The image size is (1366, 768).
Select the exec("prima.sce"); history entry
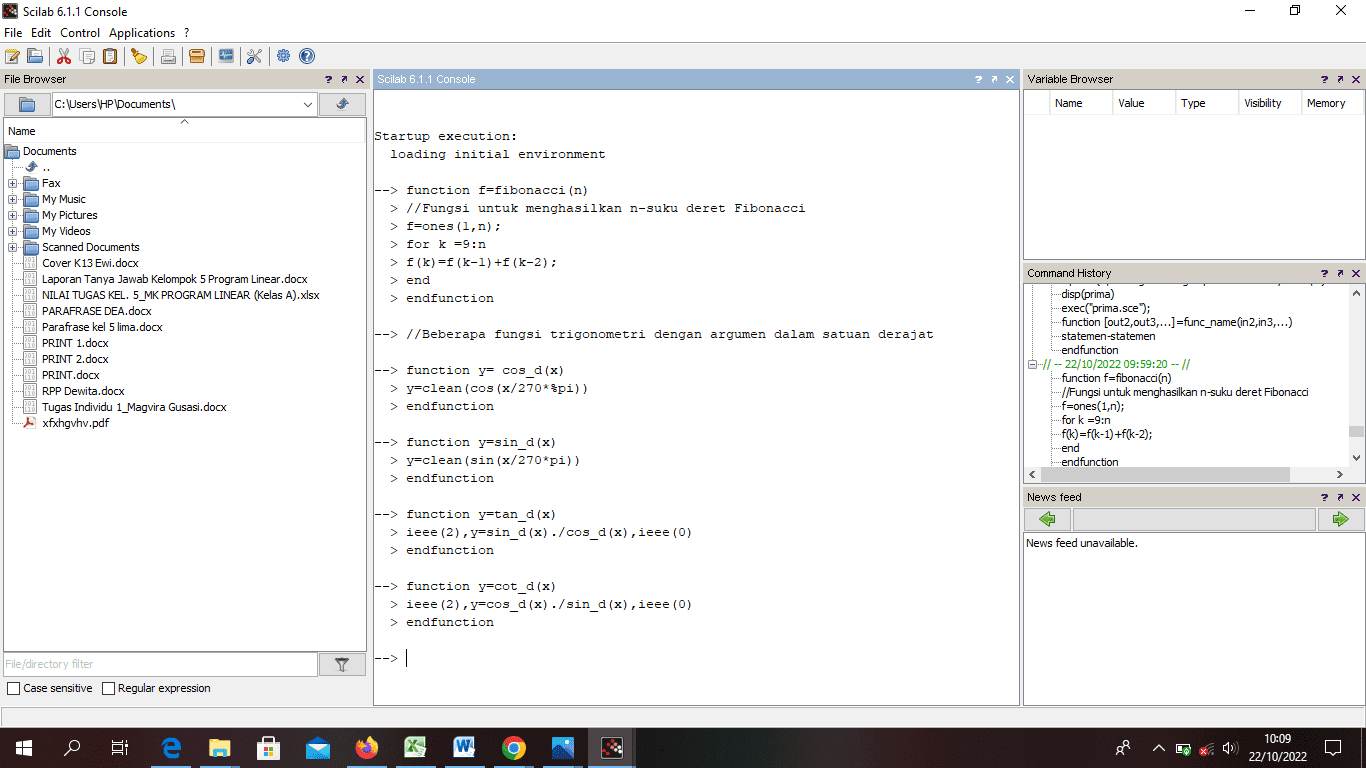[1106, 308]
